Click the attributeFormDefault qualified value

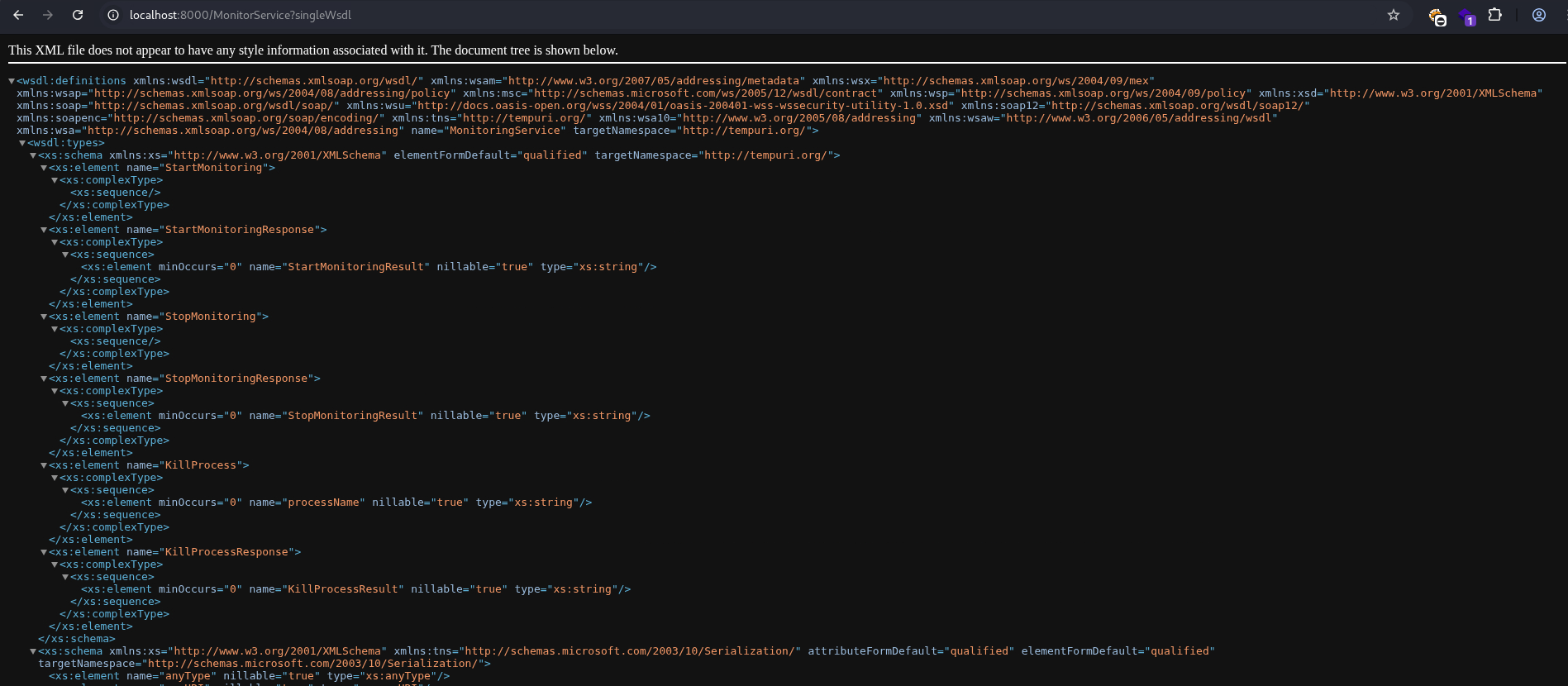pyautogui.click(x=979, y=651)
